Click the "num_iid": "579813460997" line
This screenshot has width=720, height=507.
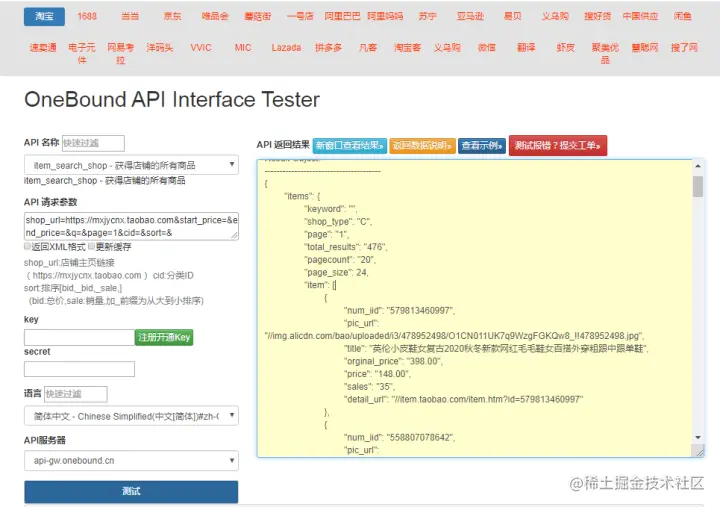tap(399, 311)
